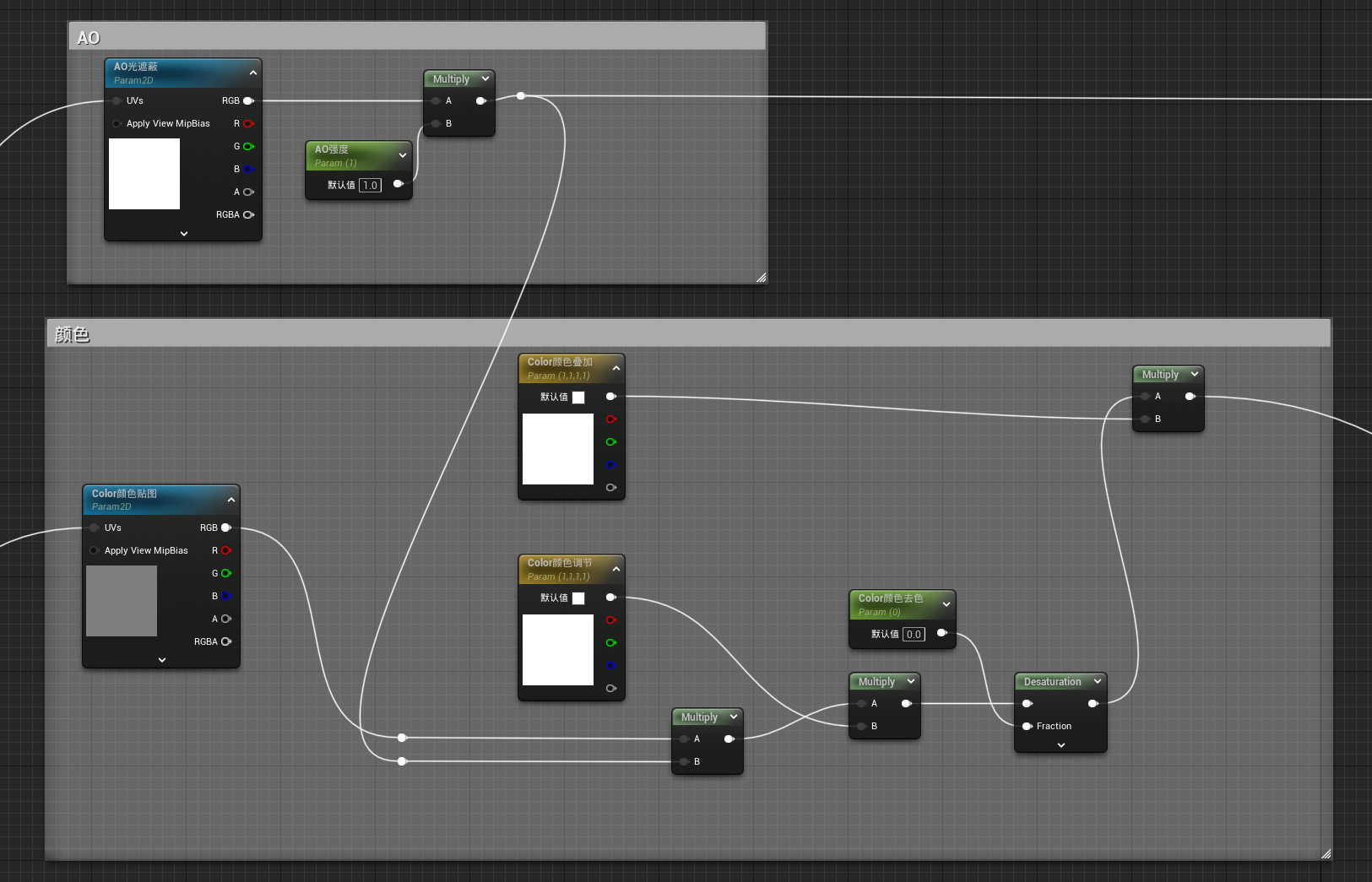Click input pin A of the AO group Multiply node
This screenshot has width=1372, height=882.
pos(436,100)
